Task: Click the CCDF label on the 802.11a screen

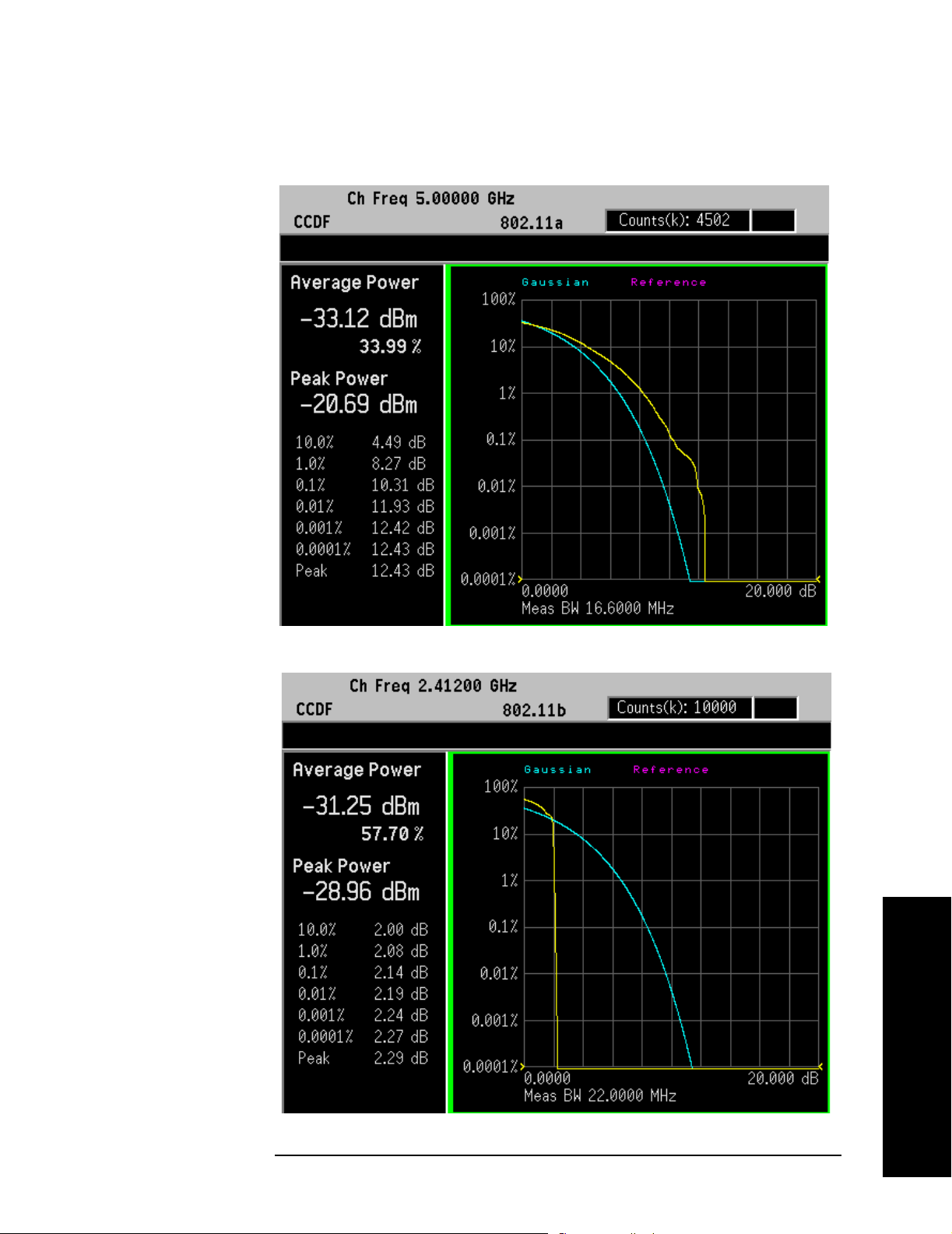Action: (x=311, y=222)
